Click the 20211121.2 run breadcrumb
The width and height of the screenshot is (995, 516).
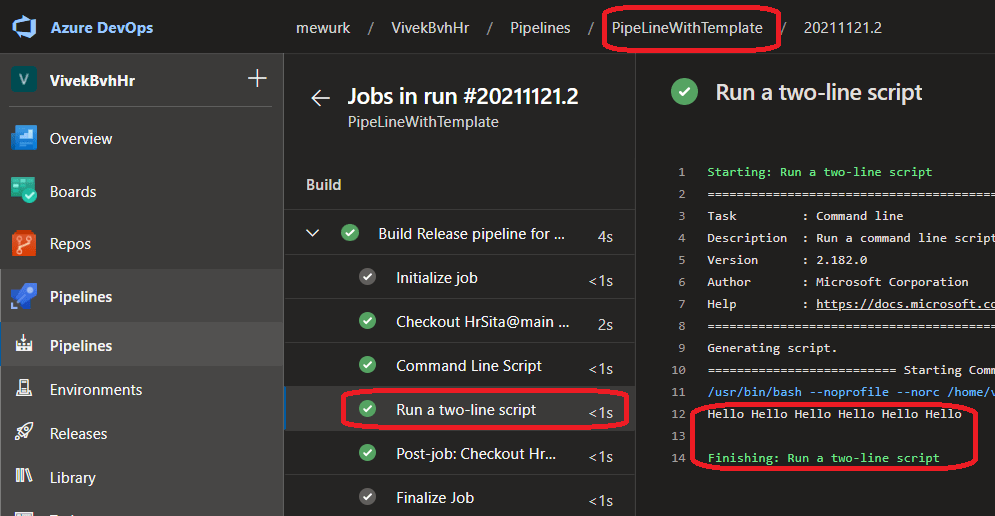pyautogui.click(x=843, y=28)
